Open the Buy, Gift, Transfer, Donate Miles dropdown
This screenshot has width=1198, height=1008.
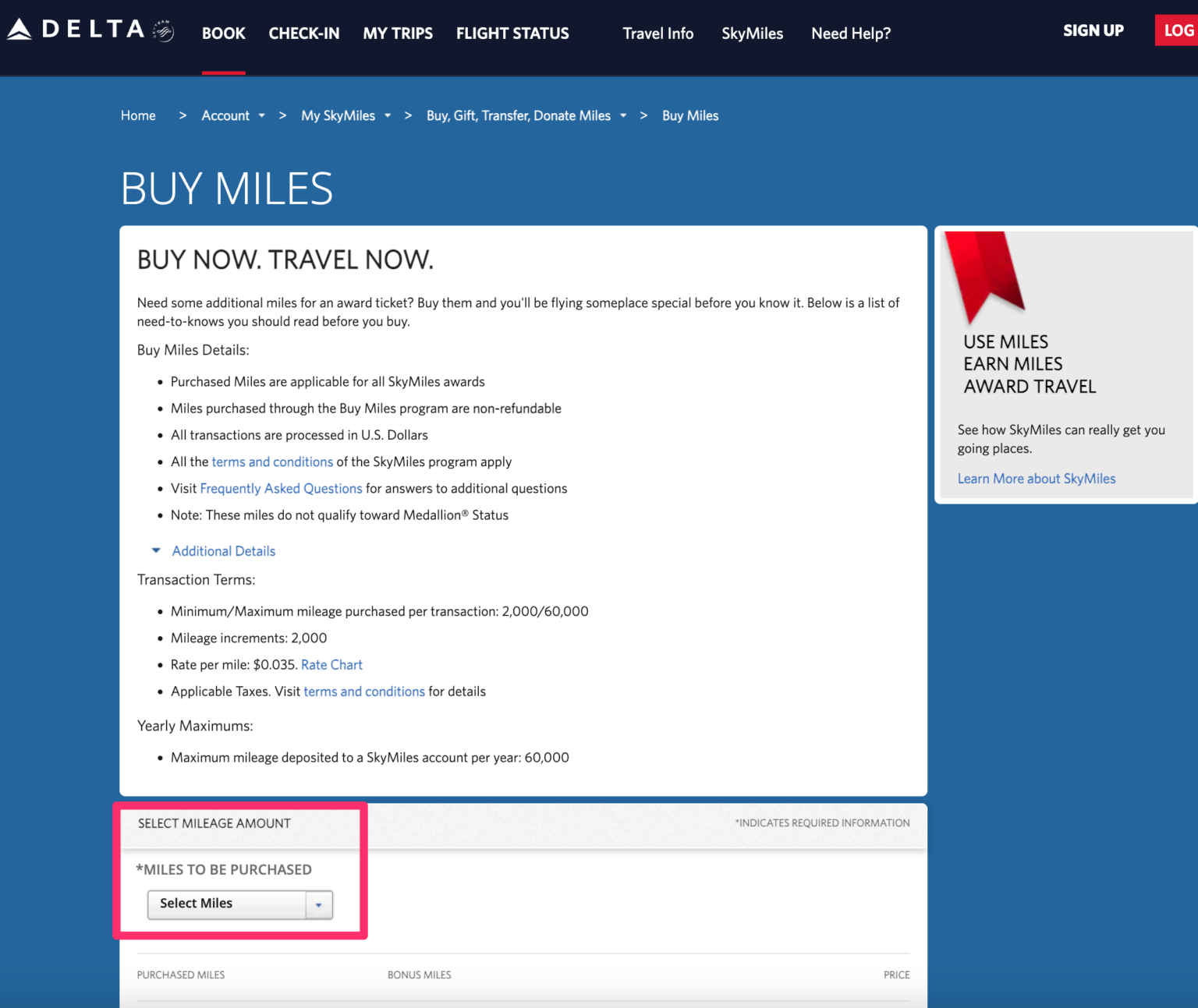pos(623,115)
